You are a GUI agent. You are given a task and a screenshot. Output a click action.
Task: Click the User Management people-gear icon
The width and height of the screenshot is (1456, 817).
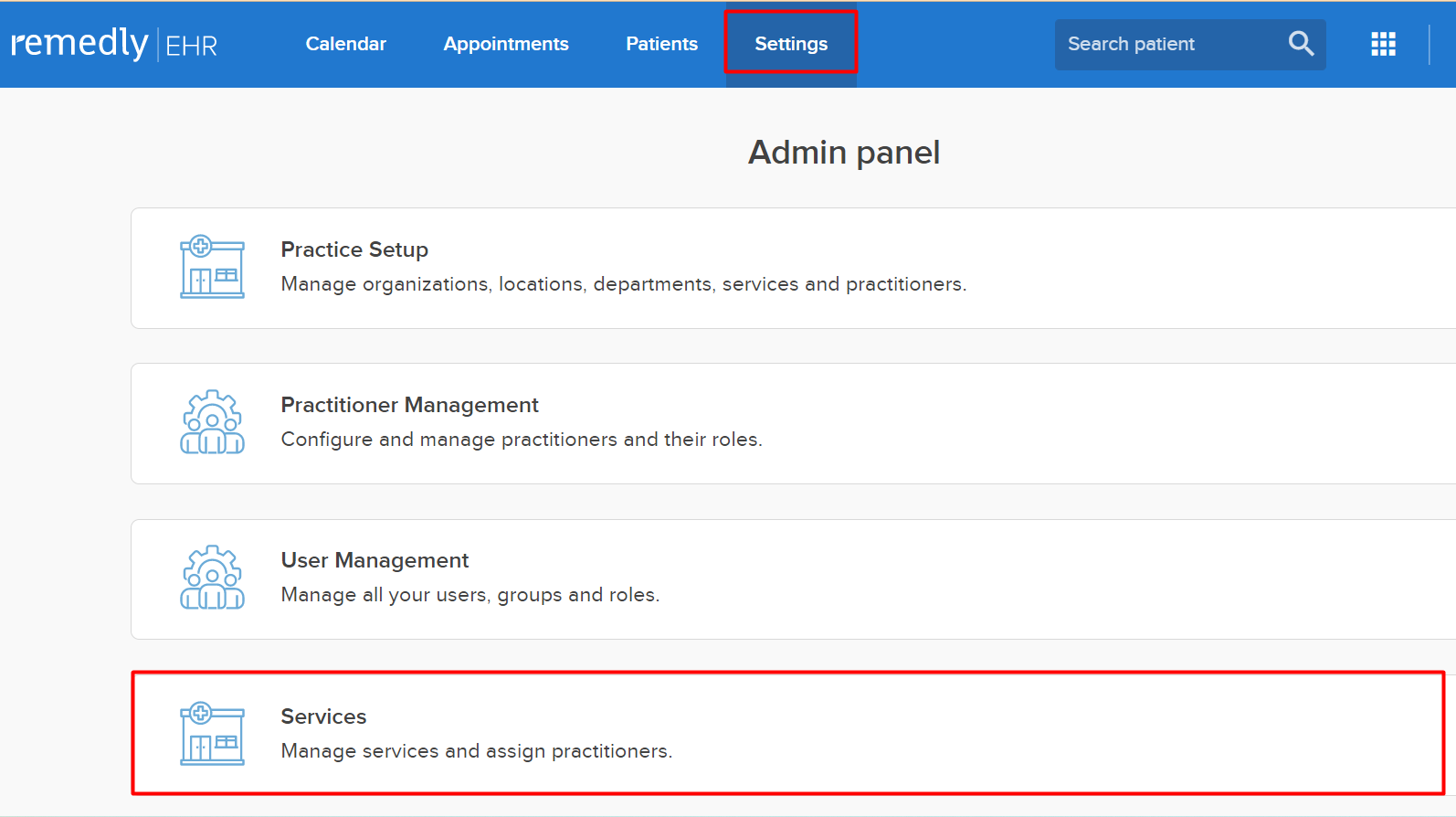point(212,578)
